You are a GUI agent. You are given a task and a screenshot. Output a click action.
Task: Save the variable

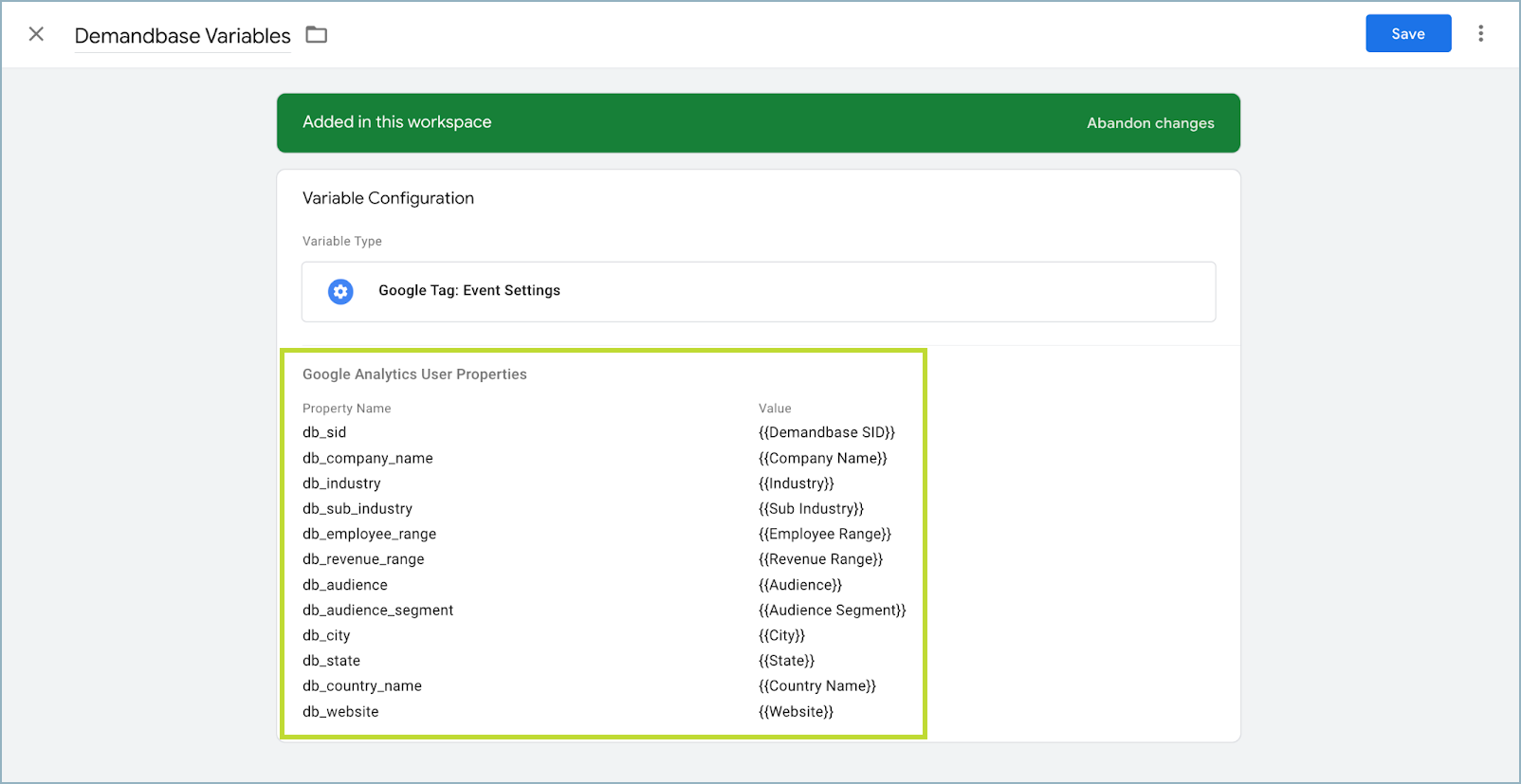[x=1408, y=33]
